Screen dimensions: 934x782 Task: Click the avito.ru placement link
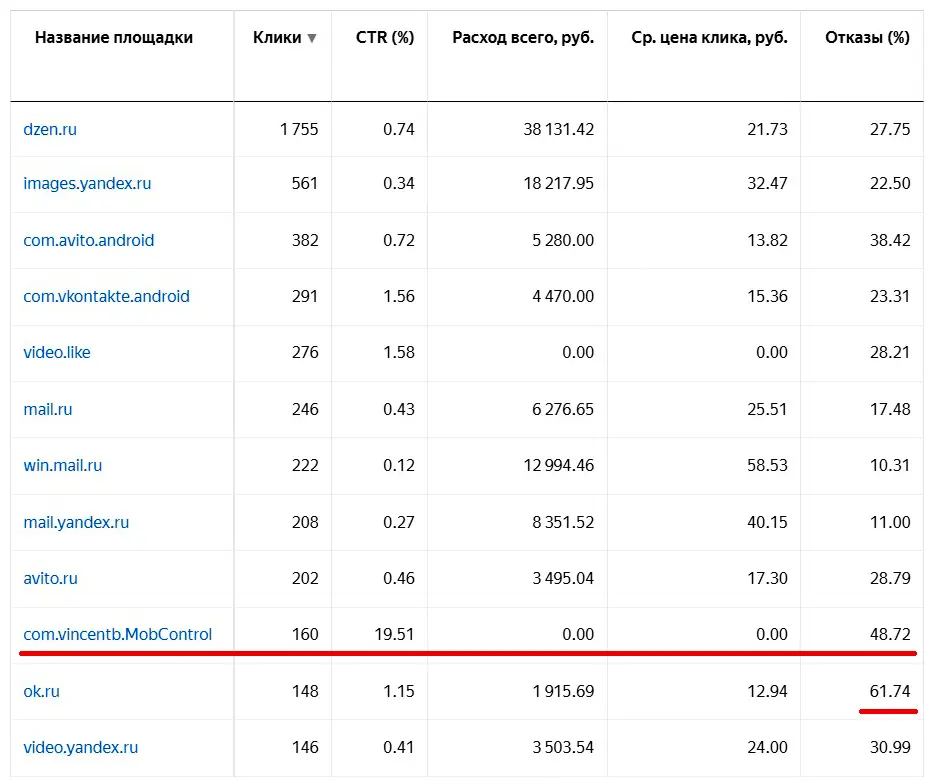pos(50,578)
